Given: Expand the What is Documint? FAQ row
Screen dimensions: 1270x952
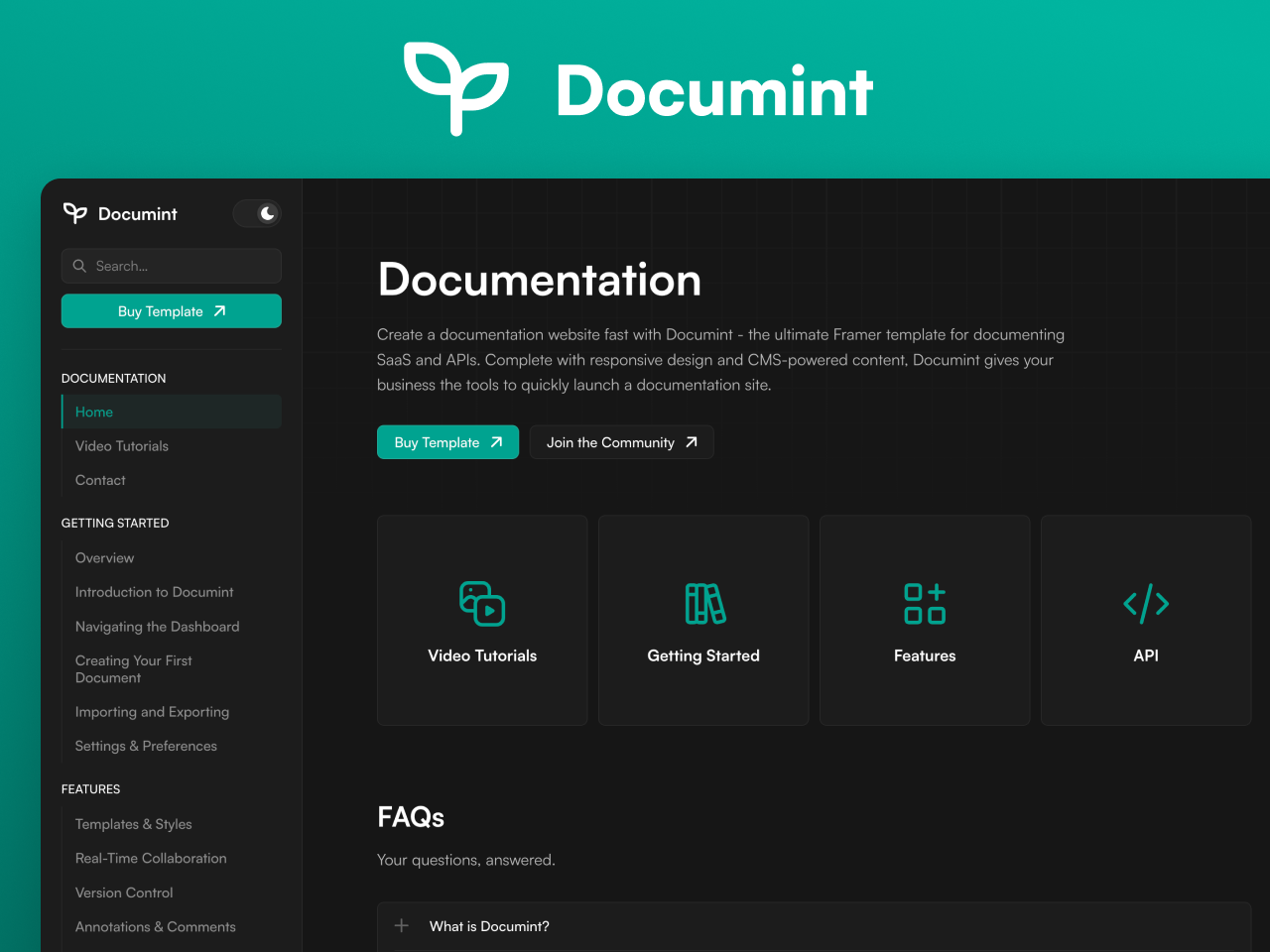Looking at the screenshot, I should coord(814,926).
